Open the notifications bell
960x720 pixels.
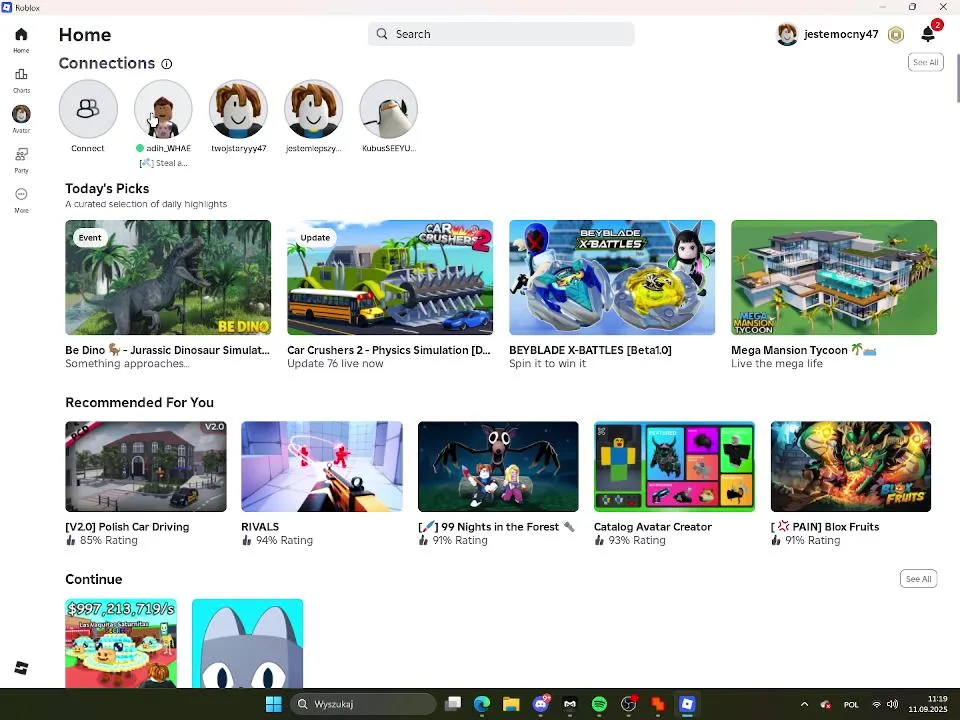tap(928, 34)
